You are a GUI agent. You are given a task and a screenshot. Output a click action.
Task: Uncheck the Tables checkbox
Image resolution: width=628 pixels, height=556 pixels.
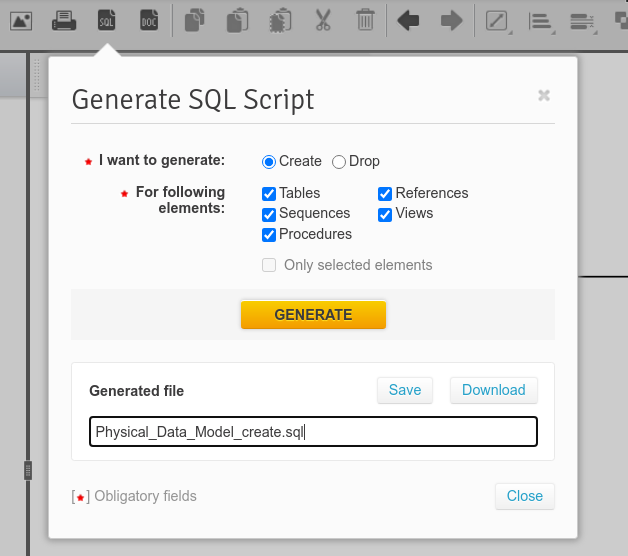269,194
